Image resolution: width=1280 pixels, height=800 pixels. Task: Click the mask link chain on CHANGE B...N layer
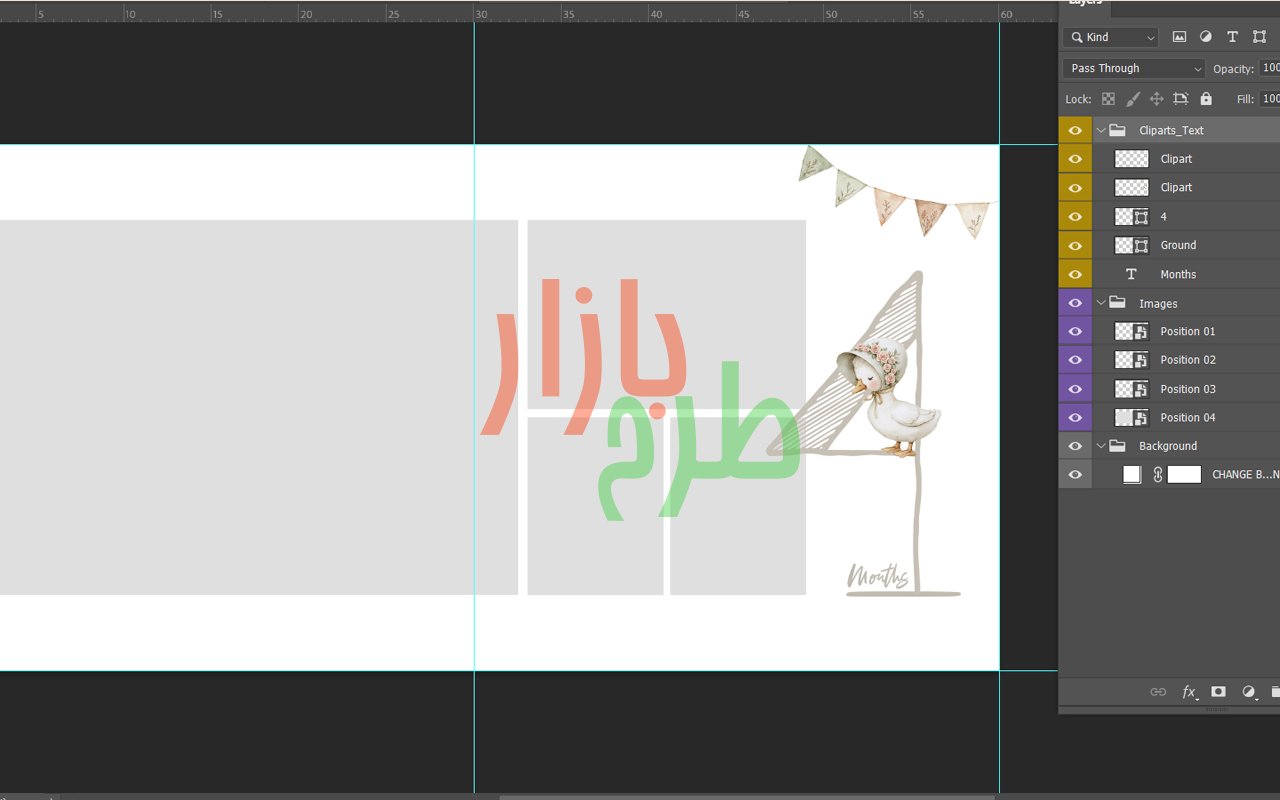pyautogui.click(x=1158, y=475)
